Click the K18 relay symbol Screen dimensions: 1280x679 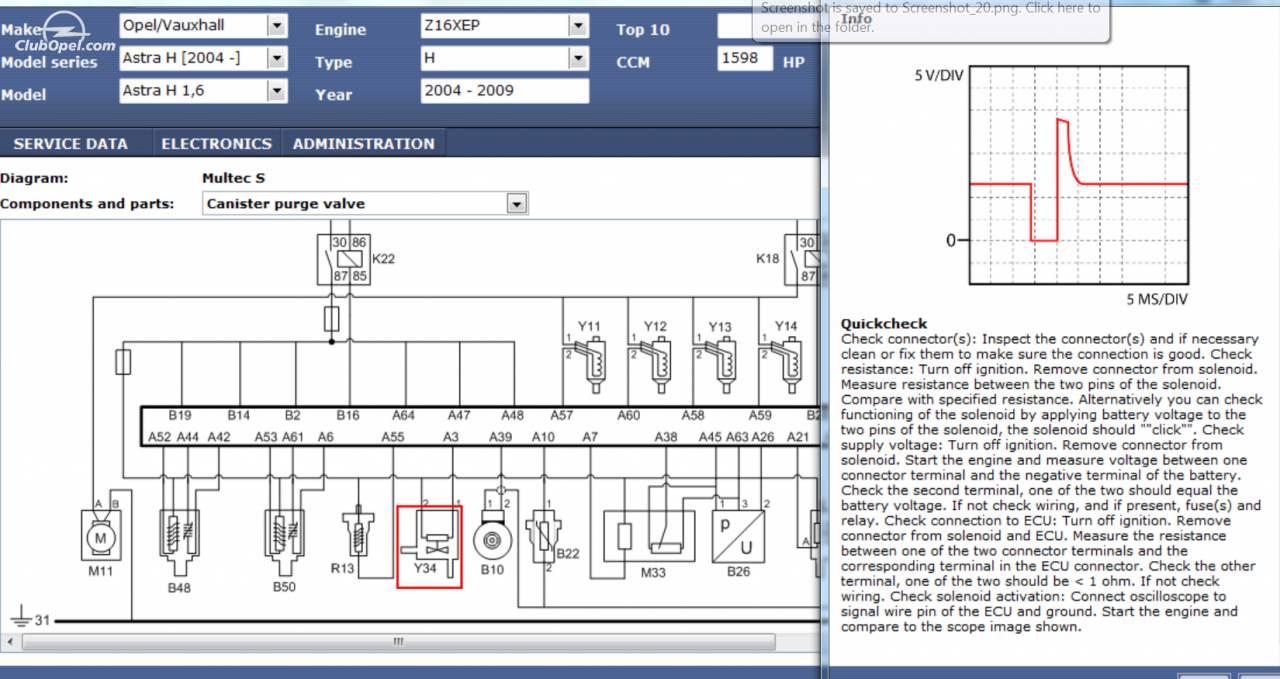(802, 259)
